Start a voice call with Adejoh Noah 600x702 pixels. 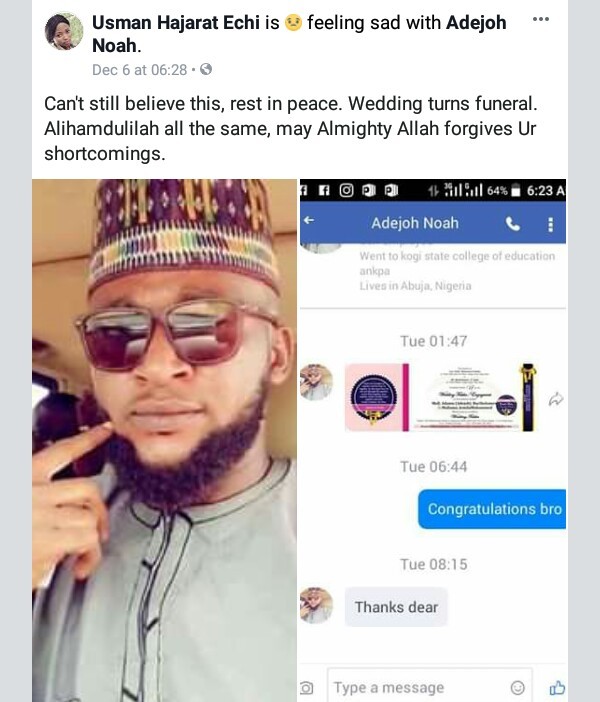pyautogui.click(x=514, y=224)
